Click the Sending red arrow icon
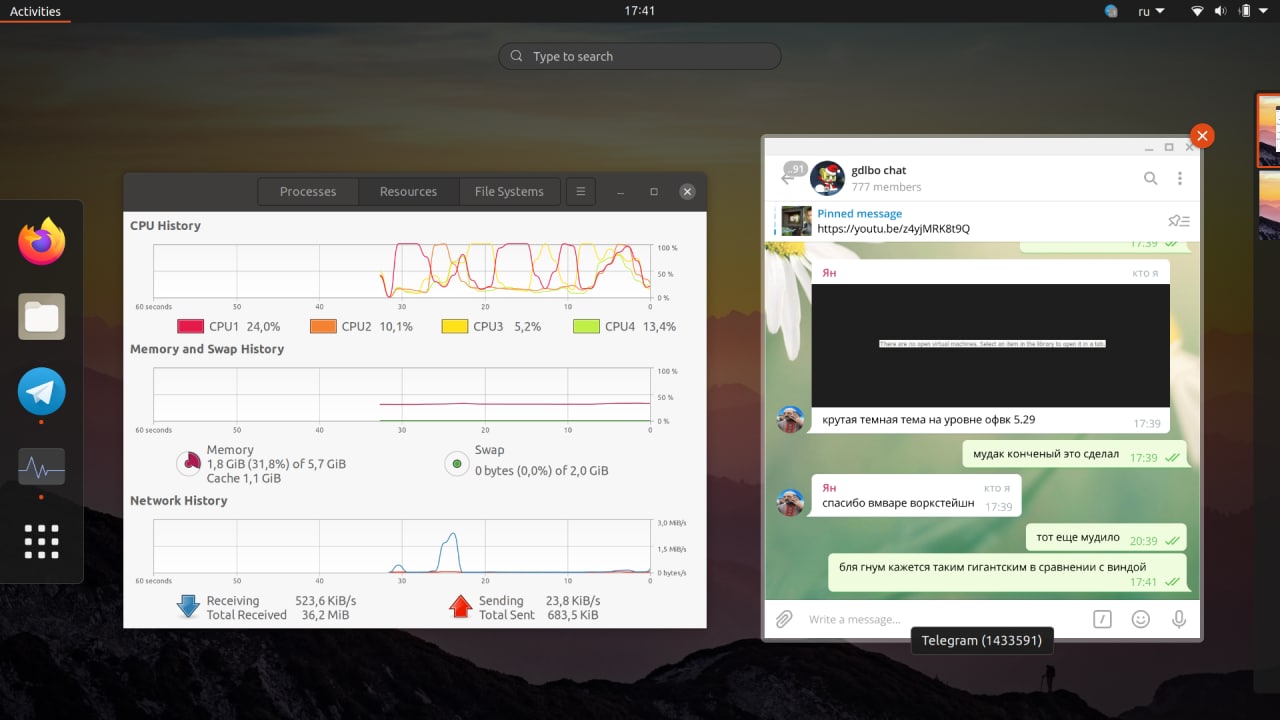This screenshot has height=720, width=1280. coord(460,606)
